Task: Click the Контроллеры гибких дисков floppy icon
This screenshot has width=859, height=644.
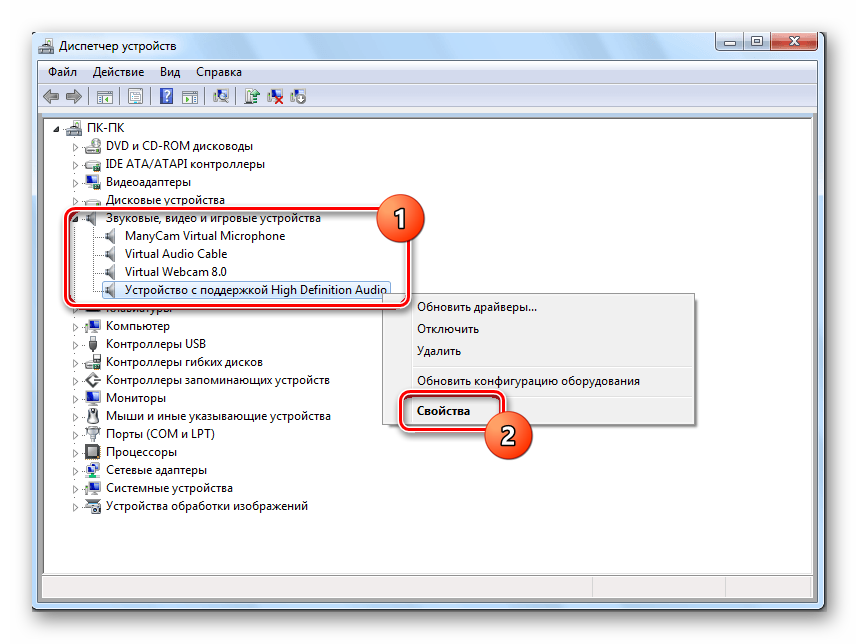Action: tap(93, 362)
